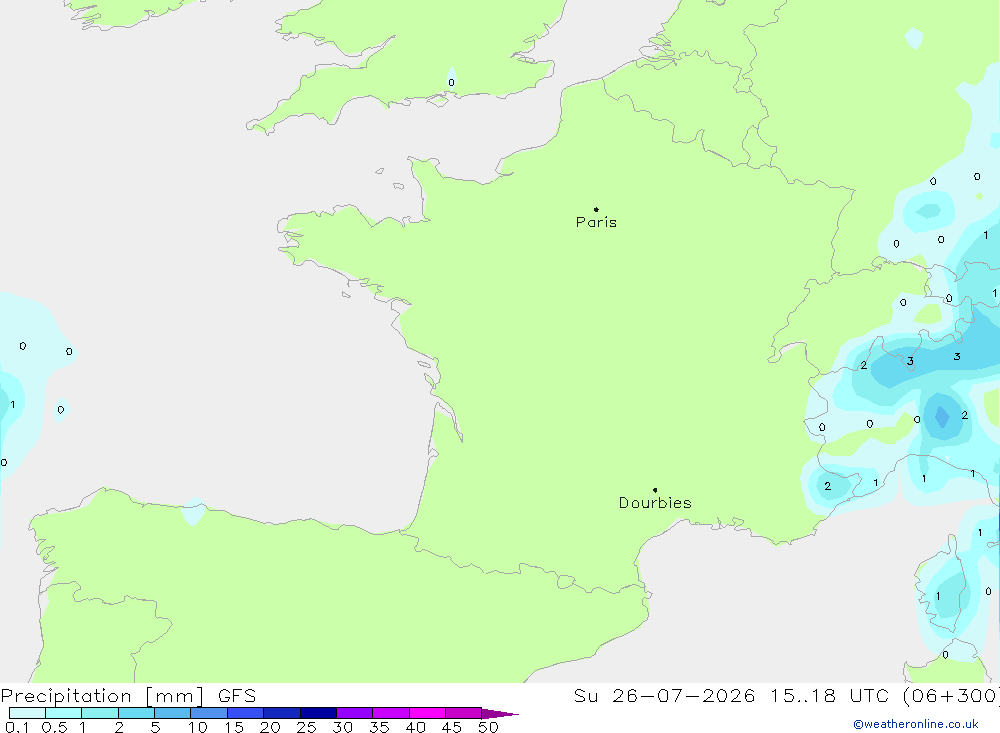
Task: Click the '0' value over southern England
Action: click(x=452, y=82)
